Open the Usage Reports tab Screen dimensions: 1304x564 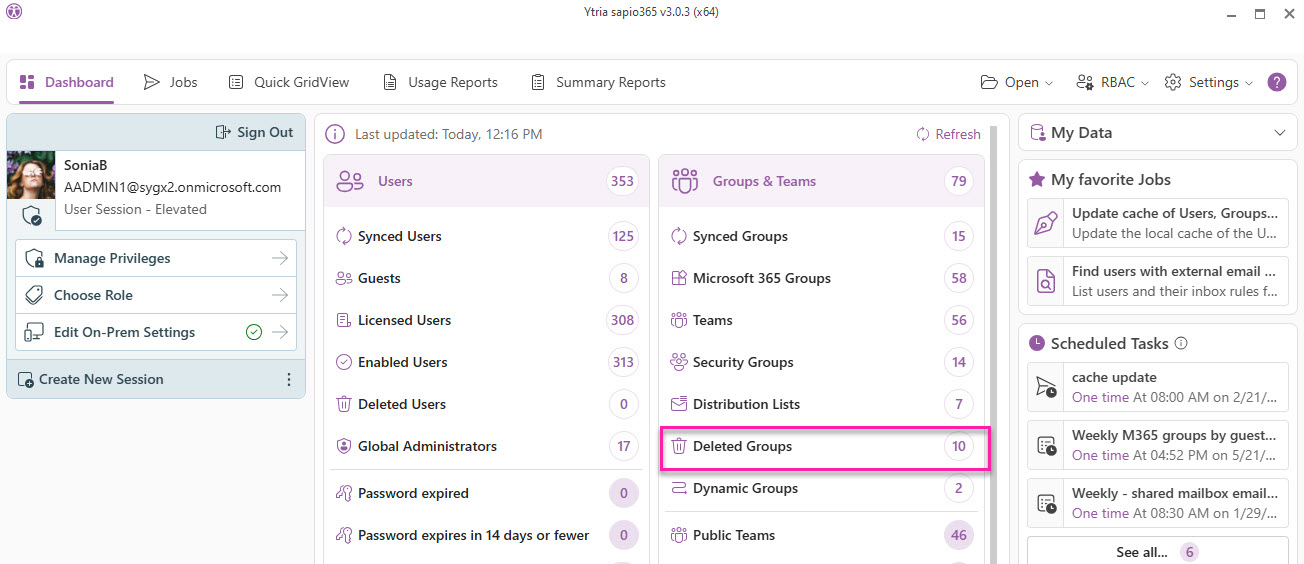(x=440, y=82)
